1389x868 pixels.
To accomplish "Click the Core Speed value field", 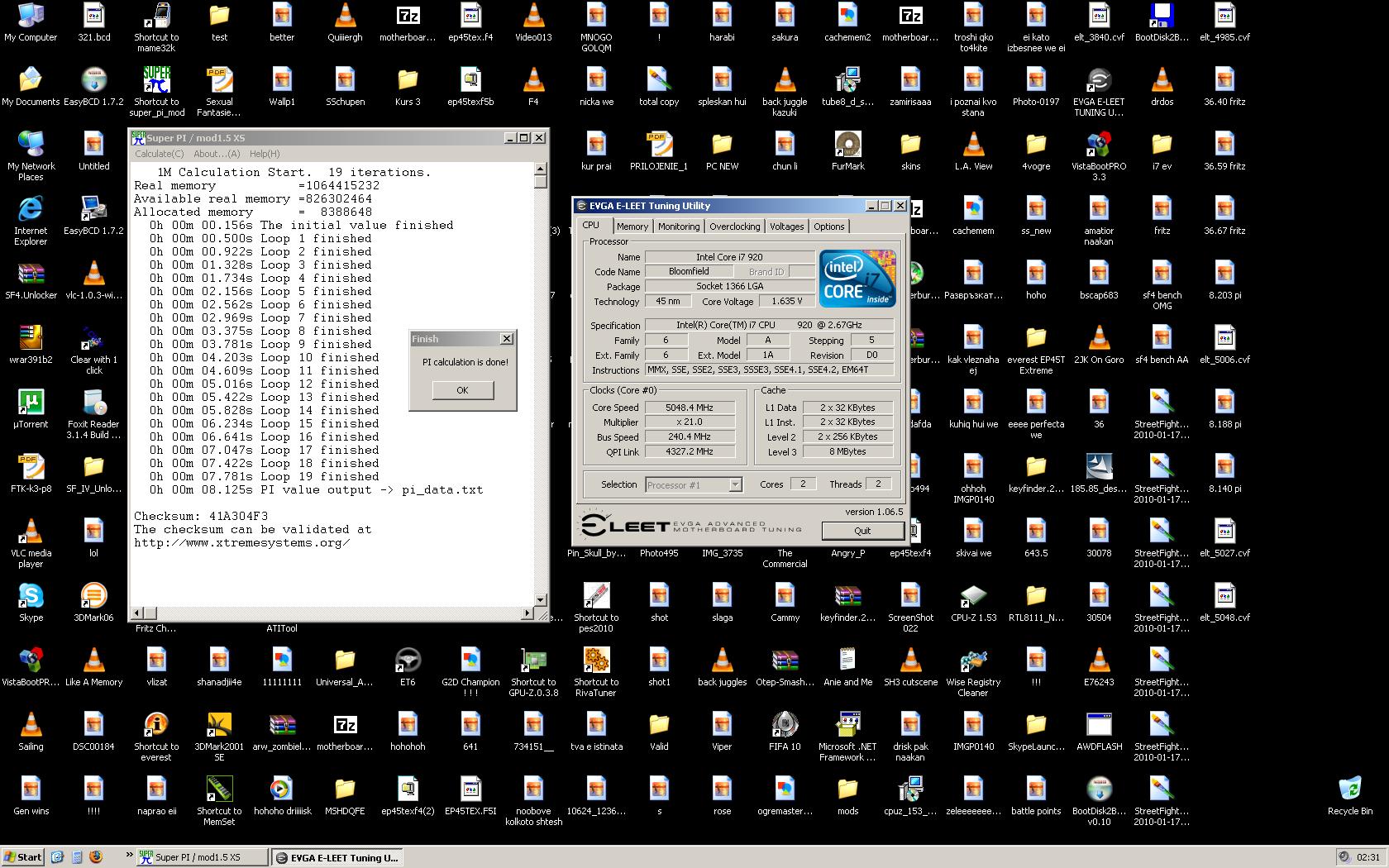I will (x=690, y=408).
